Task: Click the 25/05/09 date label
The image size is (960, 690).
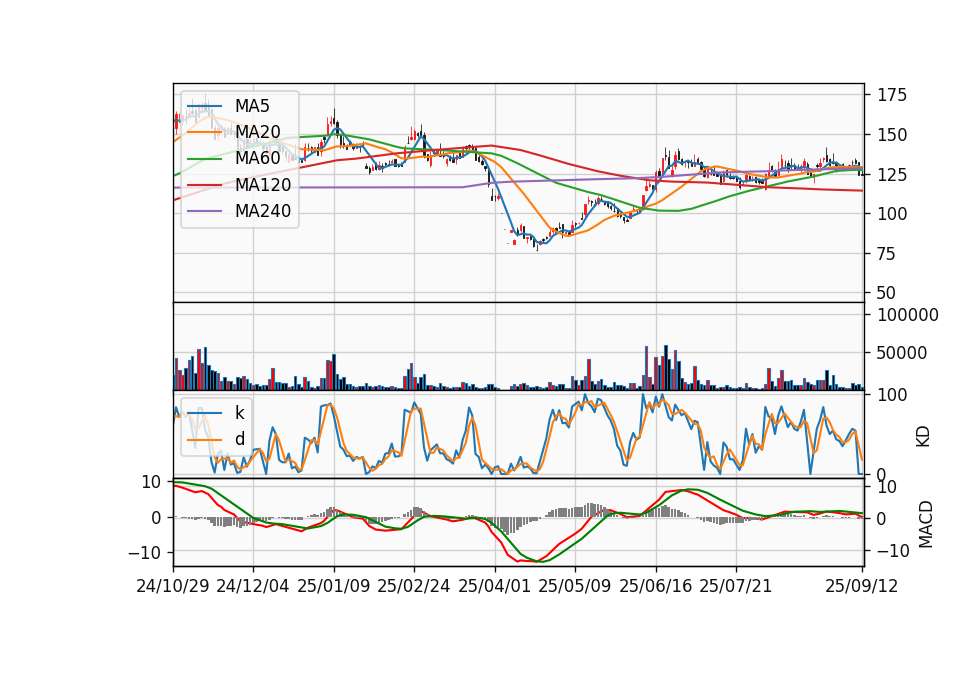Action: [575, 586]
